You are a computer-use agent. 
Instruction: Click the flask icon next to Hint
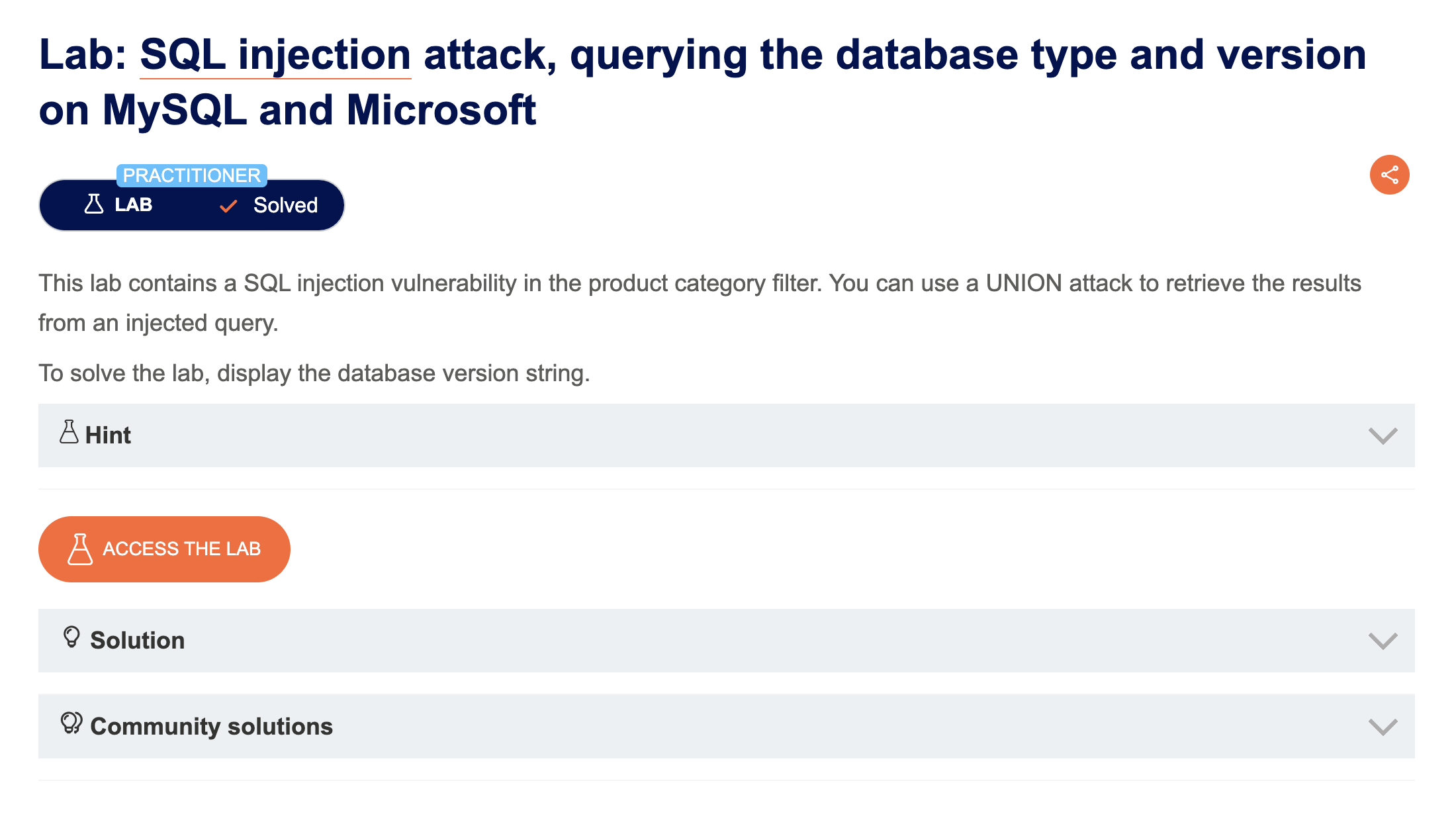[x=69, y=432]
